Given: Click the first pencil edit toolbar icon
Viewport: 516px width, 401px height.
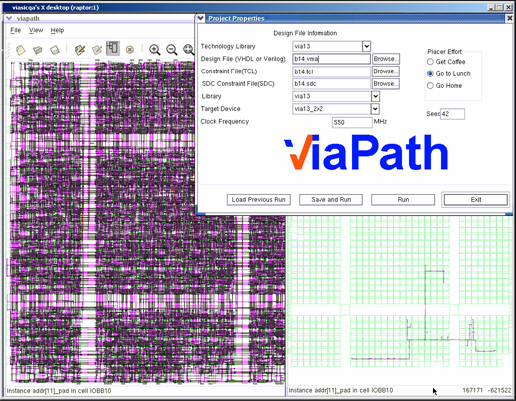Looking at the screenshot, I should coord(80,50).
